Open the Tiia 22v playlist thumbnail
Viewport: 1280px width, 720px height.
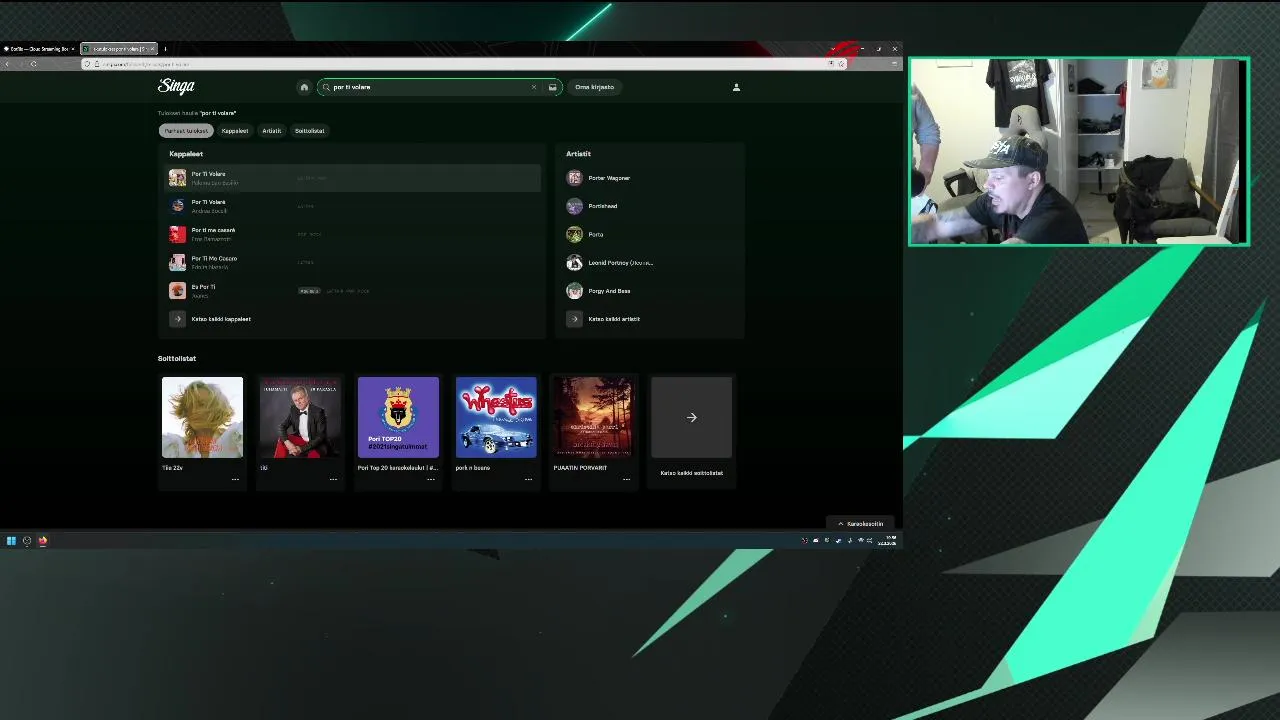tap(202, 417)
